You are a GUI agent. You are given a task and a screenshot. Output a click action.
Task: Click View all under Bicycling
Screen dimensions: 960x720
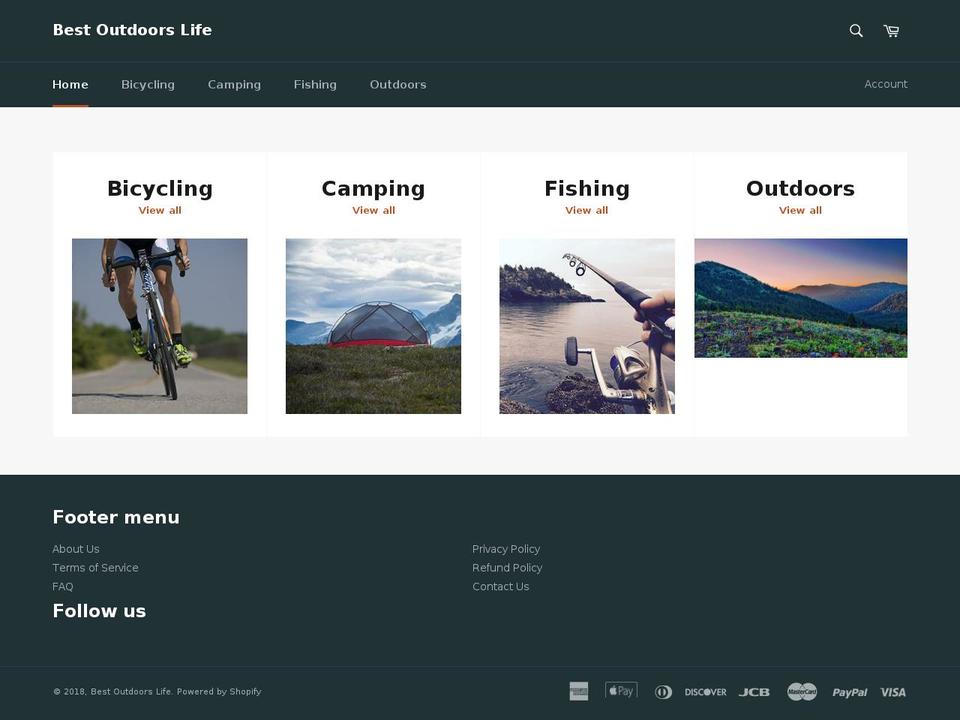(x=160, y=210)
